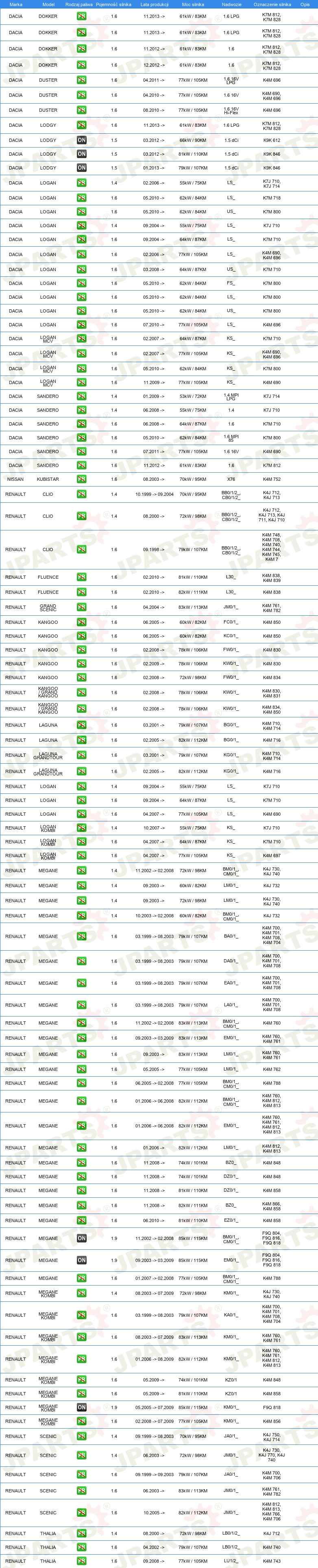Click the DA0/1_ body code cell
The width and height of the screenshot is (318, 1568).
coord(231,961)
